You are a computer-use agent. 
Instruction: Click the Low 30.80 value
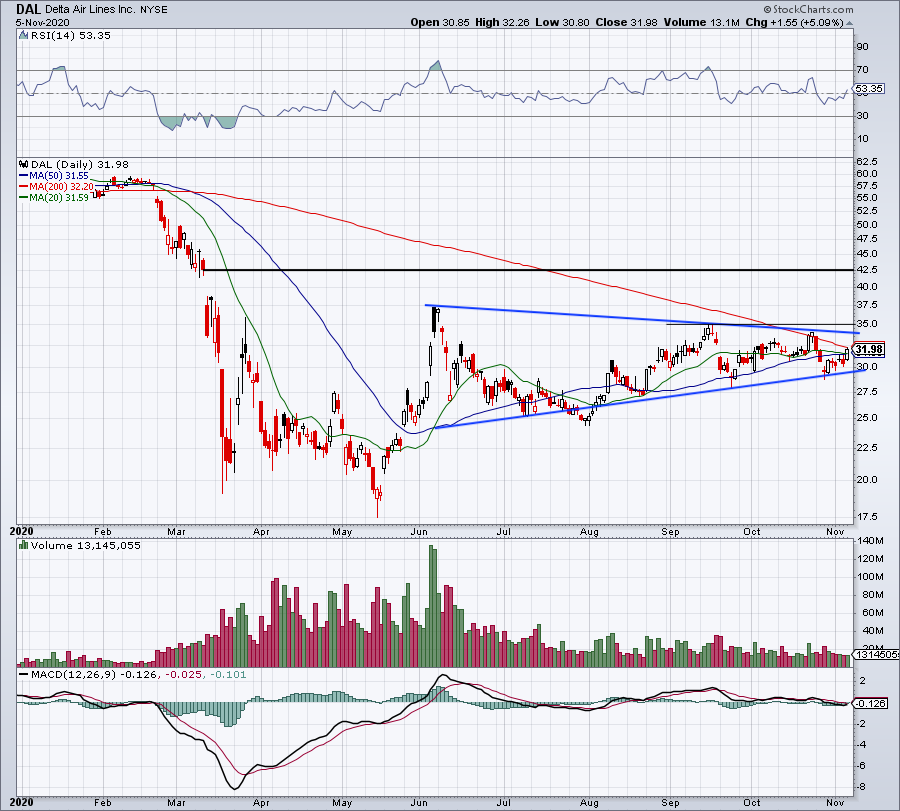click(x=562, y=22)
